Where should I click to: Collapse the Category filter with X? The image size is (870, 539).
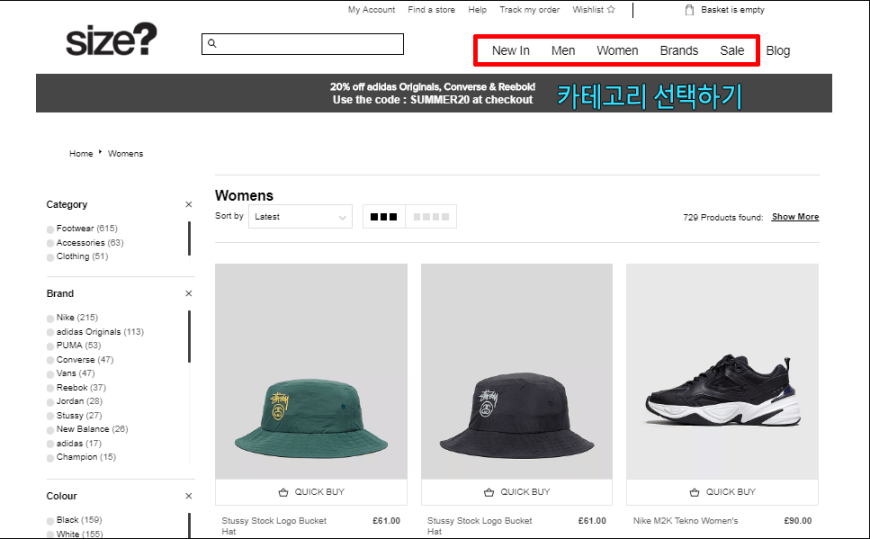(x=189, y=204)
